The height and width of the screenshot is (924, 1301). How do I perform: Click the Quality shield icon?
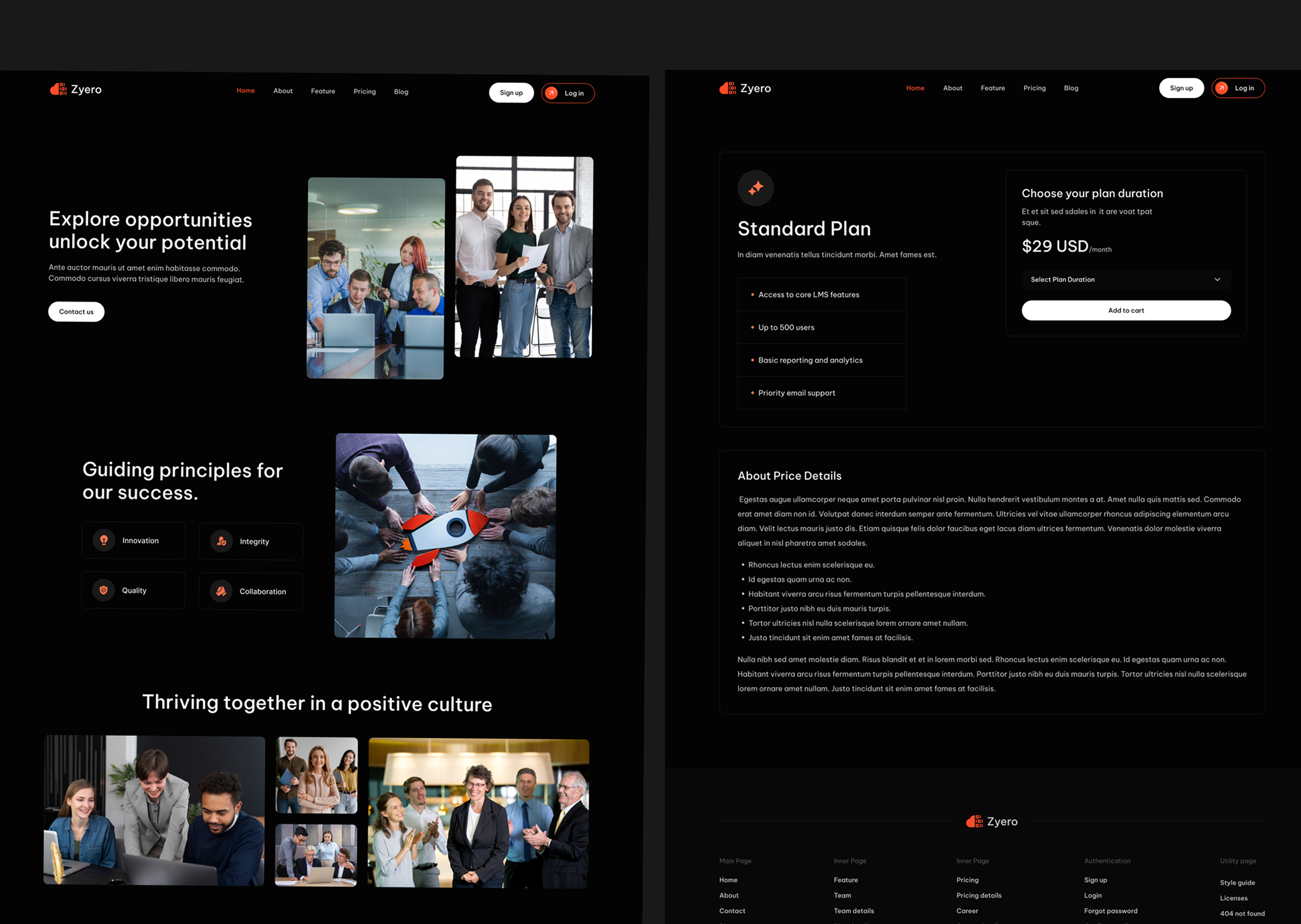[104, 590]
